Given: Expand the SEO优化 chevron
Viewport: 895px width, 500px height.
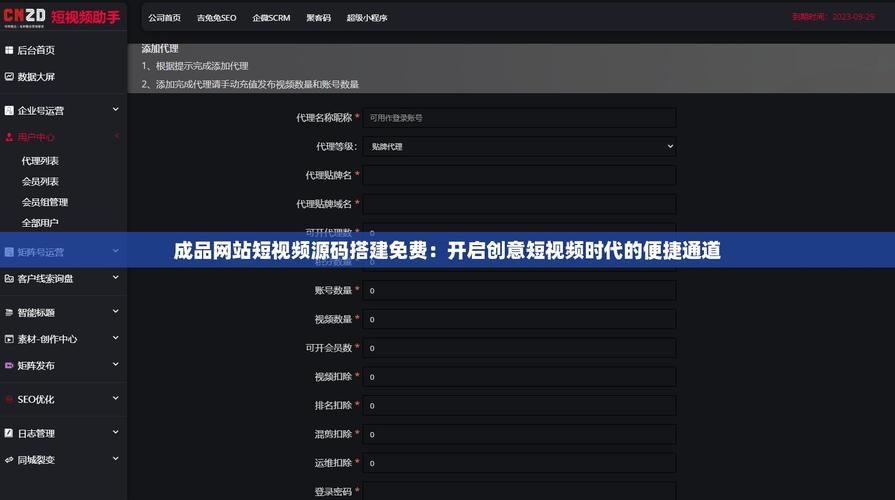Looking at the screenshot, I should click(x=116, y=398).
